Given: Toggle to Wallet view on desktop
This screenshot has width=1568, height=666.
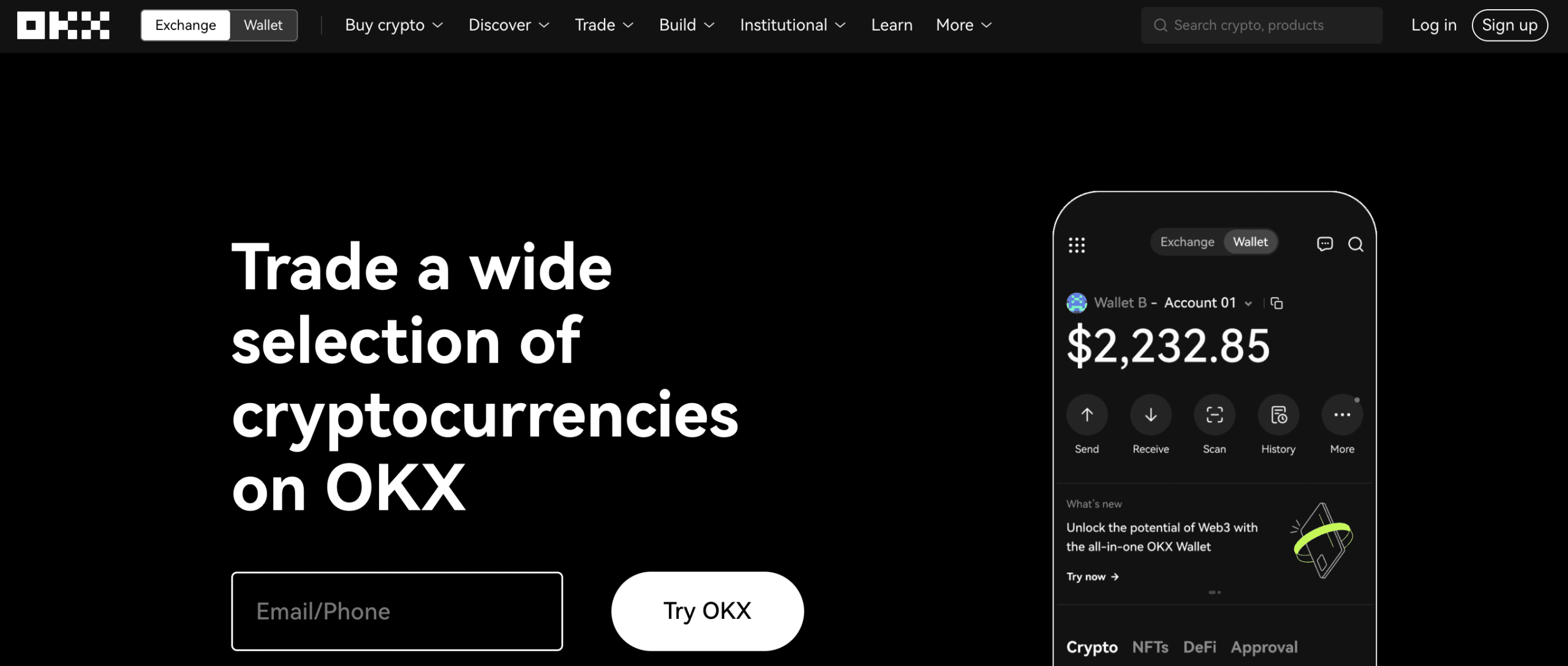Looking at the screenshot, I should (262, 25).
